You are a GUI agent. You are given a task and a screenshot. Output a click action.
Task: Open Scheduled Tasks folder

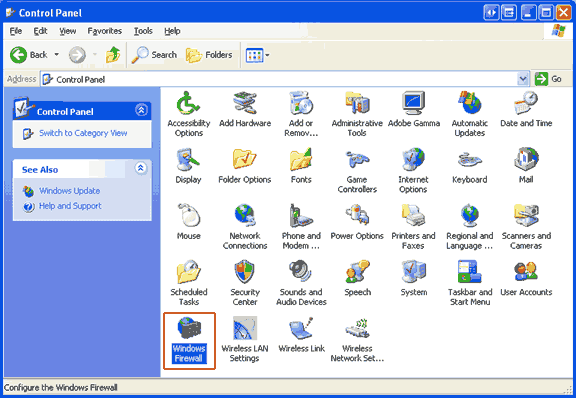pos(188,283)
